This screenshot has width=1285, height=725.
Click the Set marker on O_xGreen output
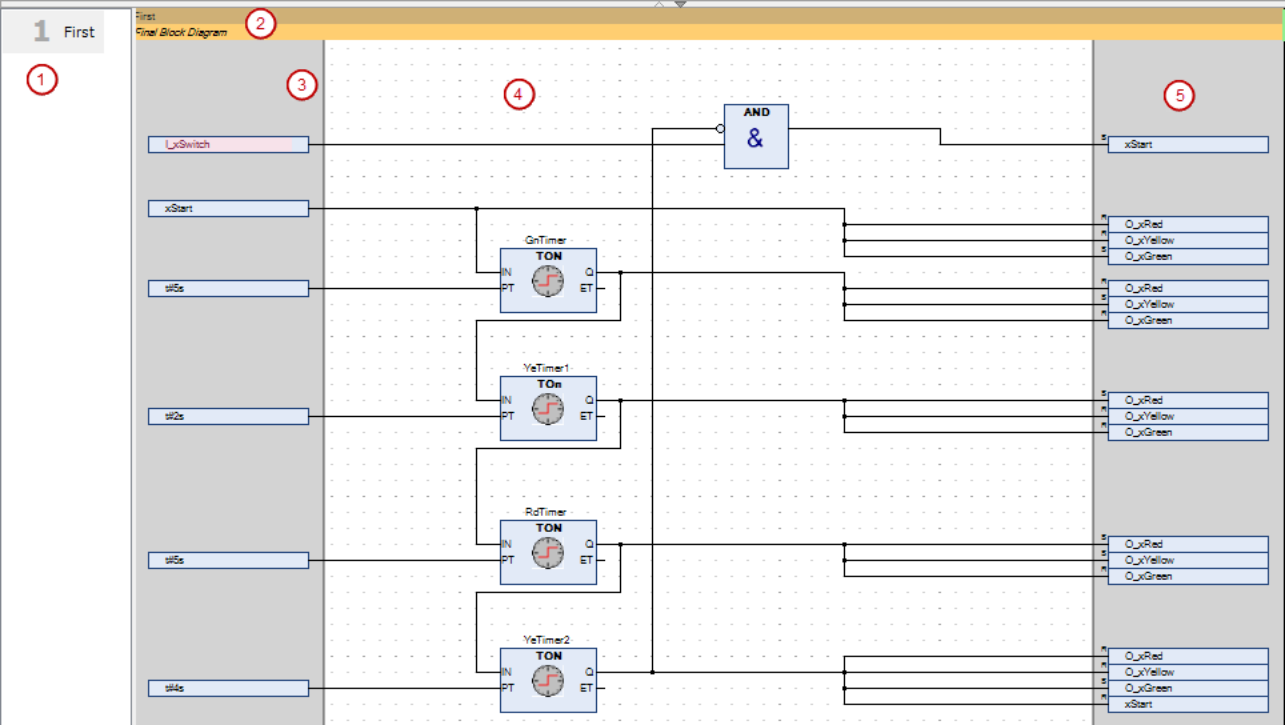pos(1102,249)
